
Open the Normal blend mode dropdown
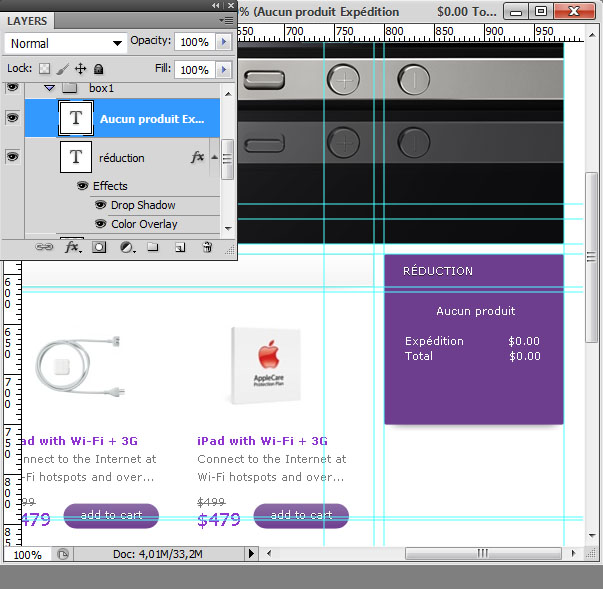coord(65,43)
